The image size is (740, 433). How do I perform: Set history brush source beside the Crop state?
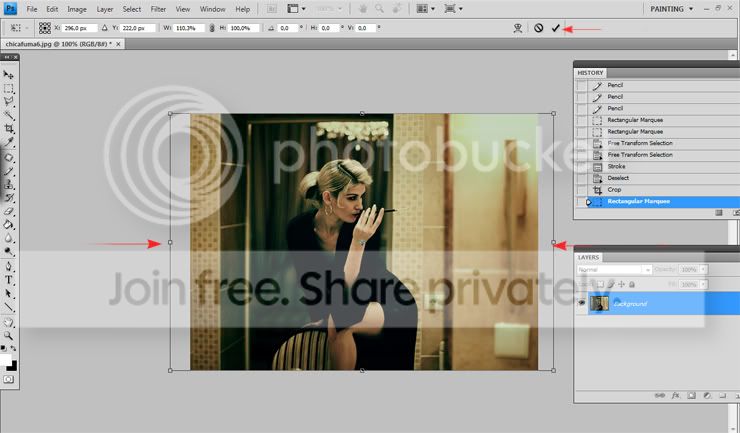coord(582,190)
